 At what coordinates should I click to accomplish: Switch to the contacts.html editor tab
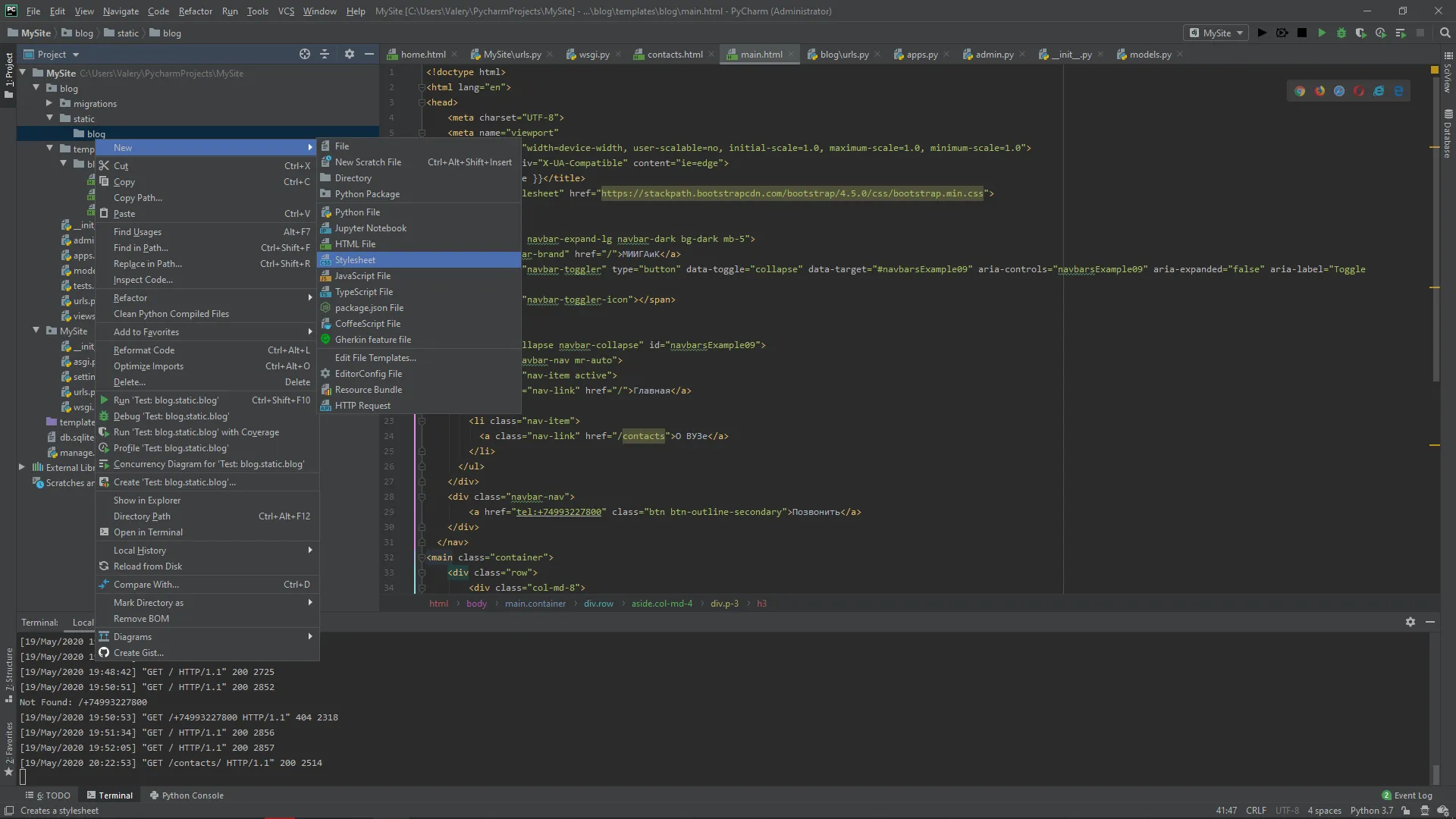[674, 55]
